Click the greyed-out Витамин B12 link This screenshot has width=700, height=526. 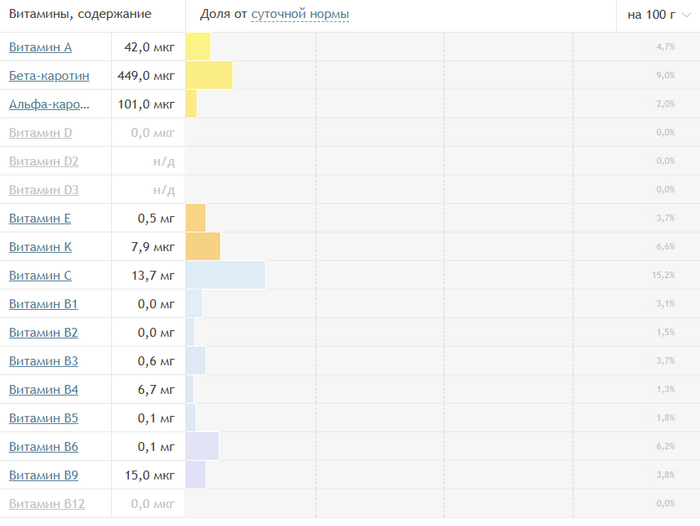click(46, 504)
